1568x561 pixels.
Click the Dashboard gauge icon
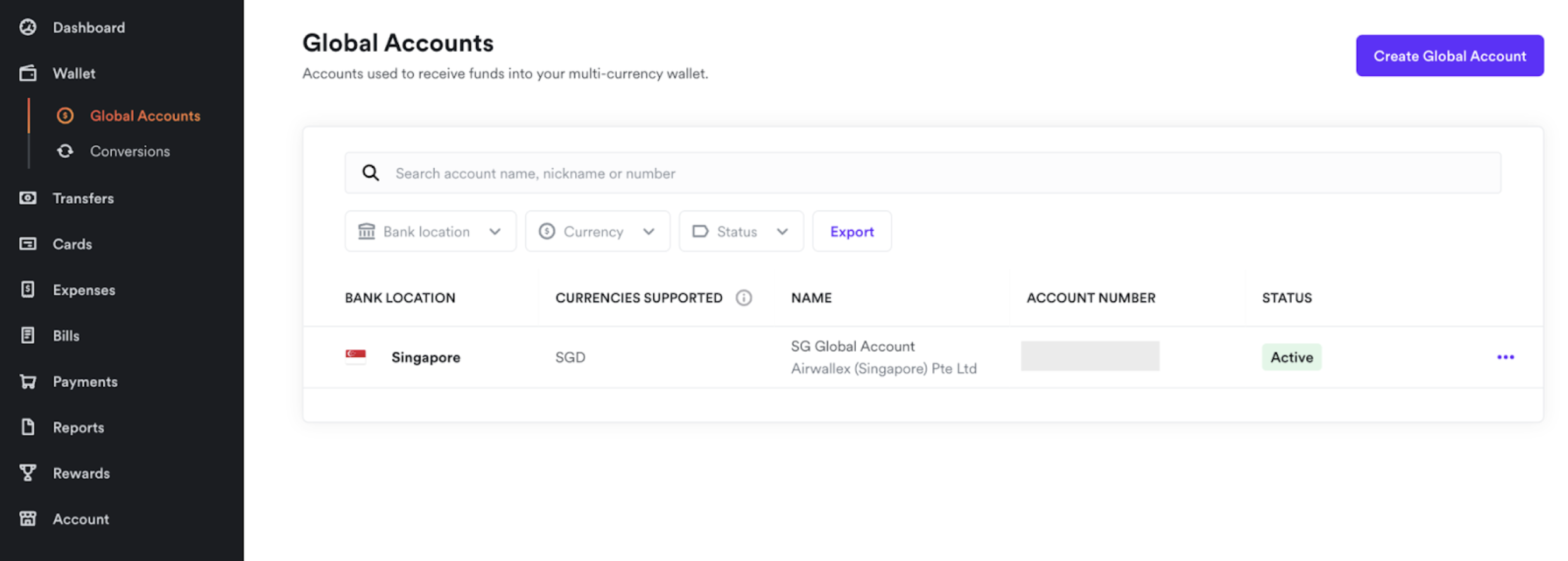pyautogui.click(x=28, y=27)
